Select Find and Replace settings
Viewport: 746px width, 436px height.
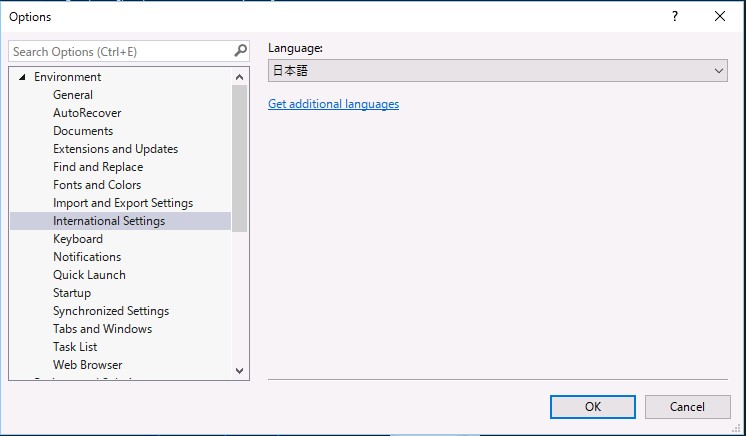[x=98, y=167]
